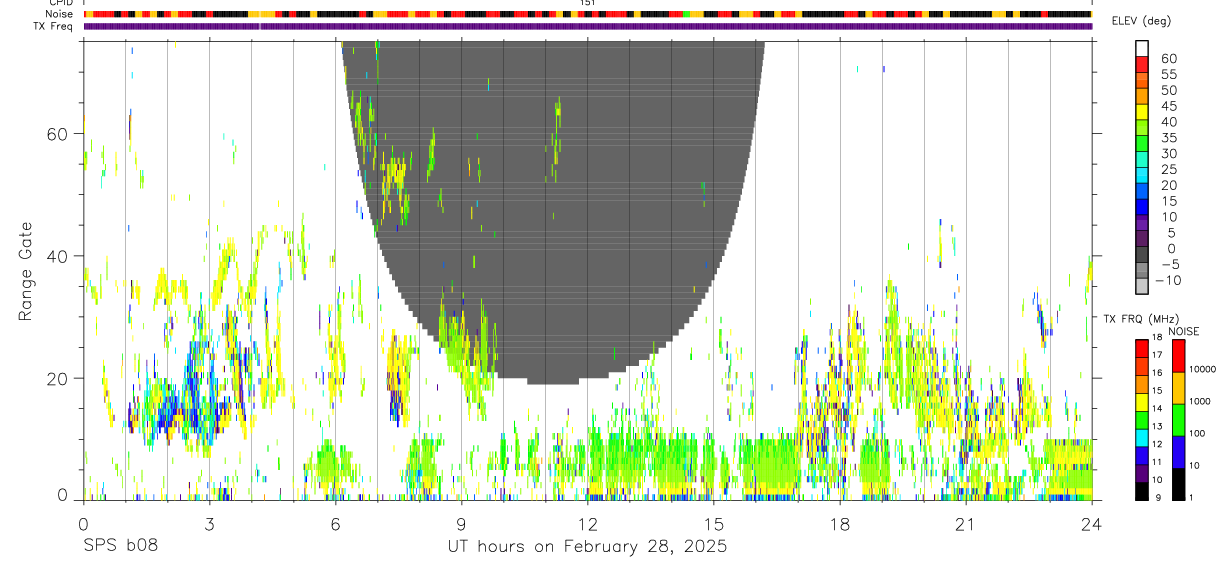
Task: Click the ELEV colorbar label '−10'
Action: coord(1169,280)
